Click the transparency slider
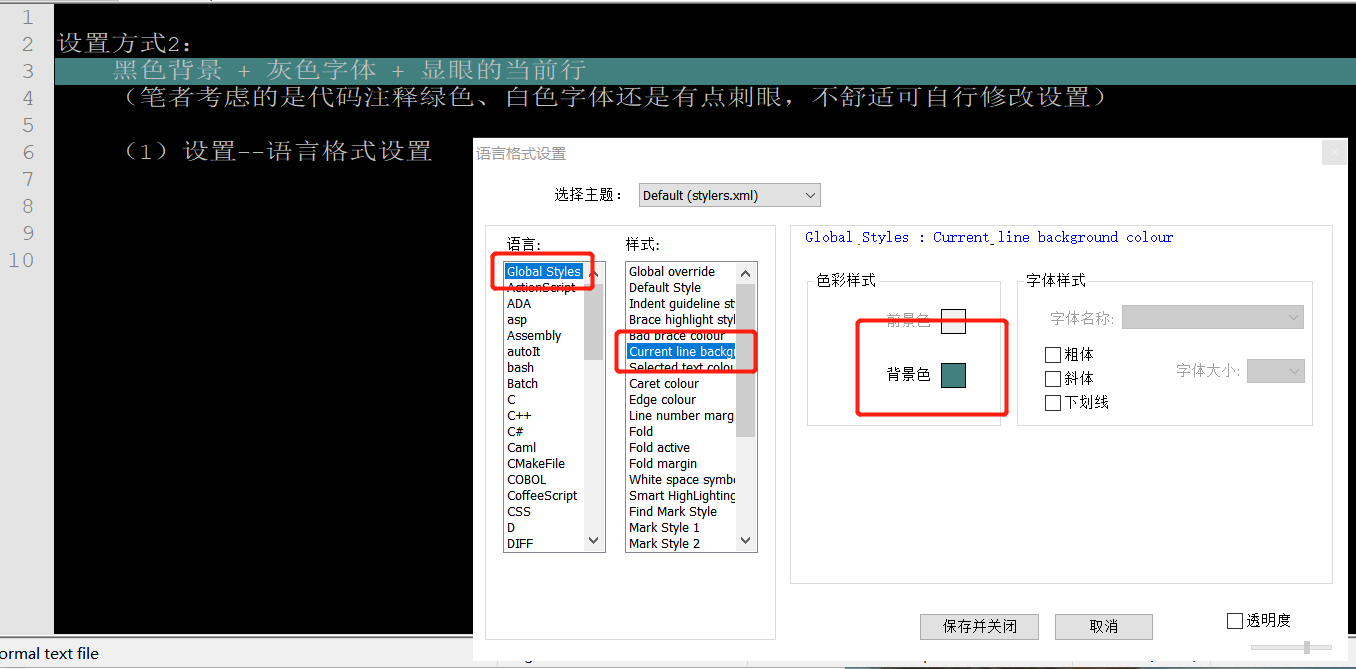This screenshot has height=669, width=1356. 1291,647
